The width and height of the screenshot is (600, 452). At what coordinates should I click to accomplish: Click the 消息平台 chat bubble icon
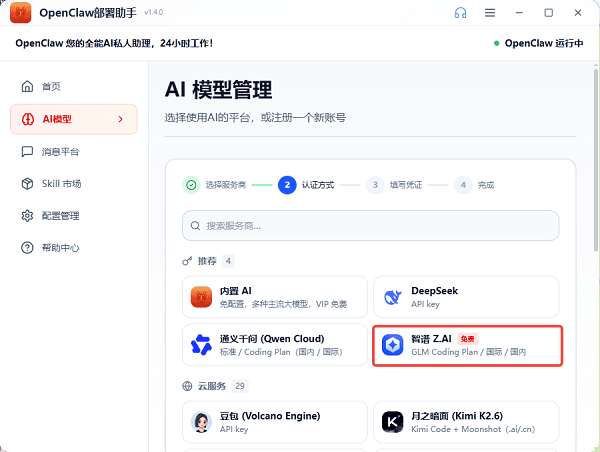pos(27,152)
